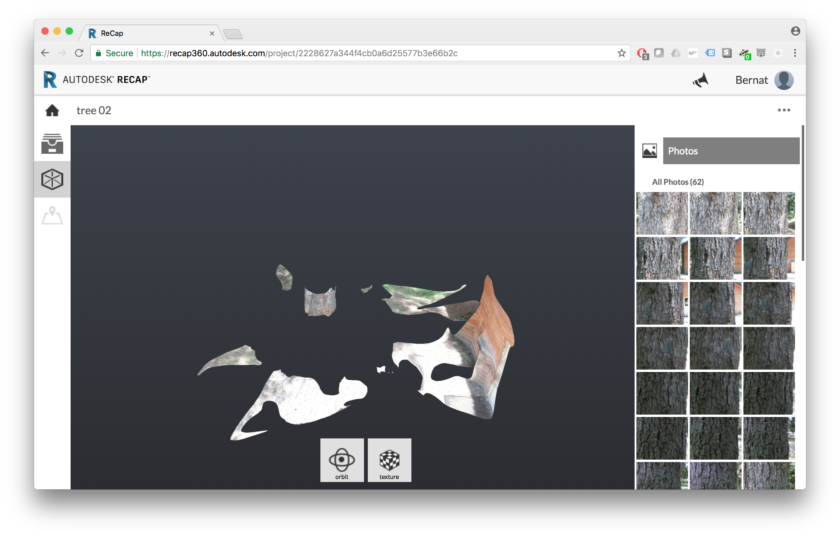Toggle the texture display mode
Viewport: 840px width, 538px height.
[x=389, y=460]
